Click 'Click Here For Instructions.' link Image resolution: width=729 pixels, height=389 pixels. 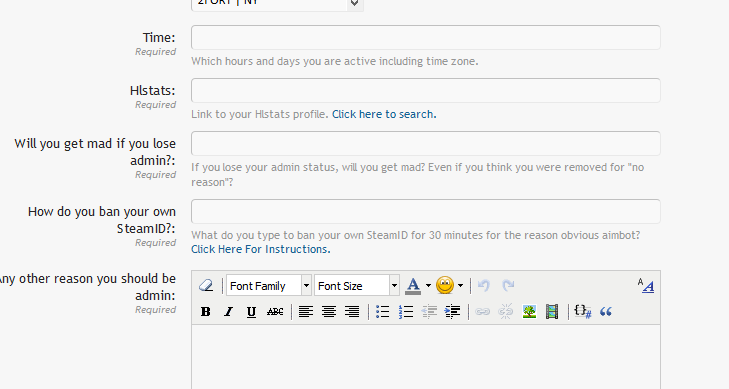(261, 249)
